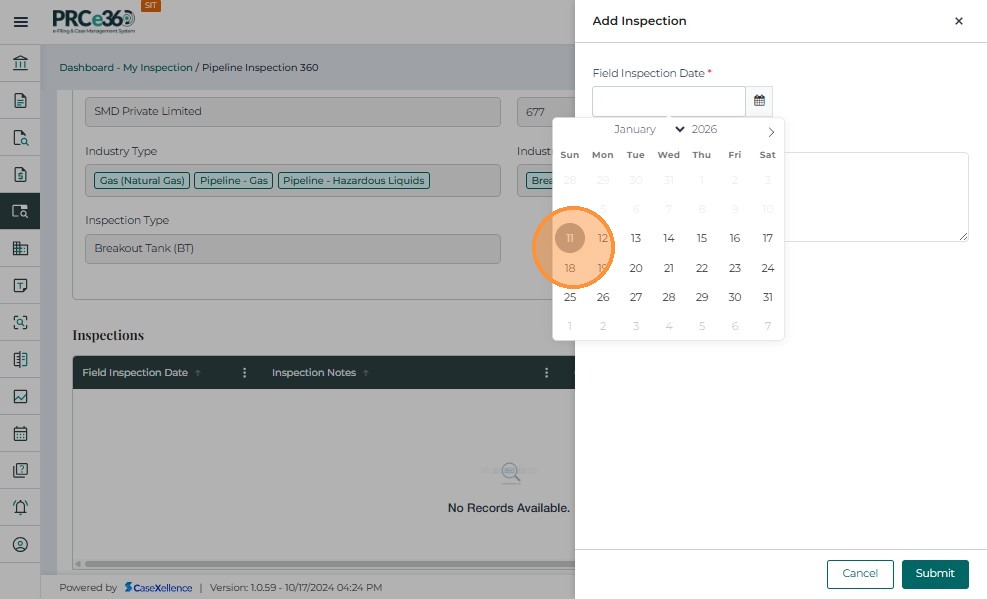987x599 pixels.
Task: Select January 30 in calendar
Action: (x=735, y=297)
